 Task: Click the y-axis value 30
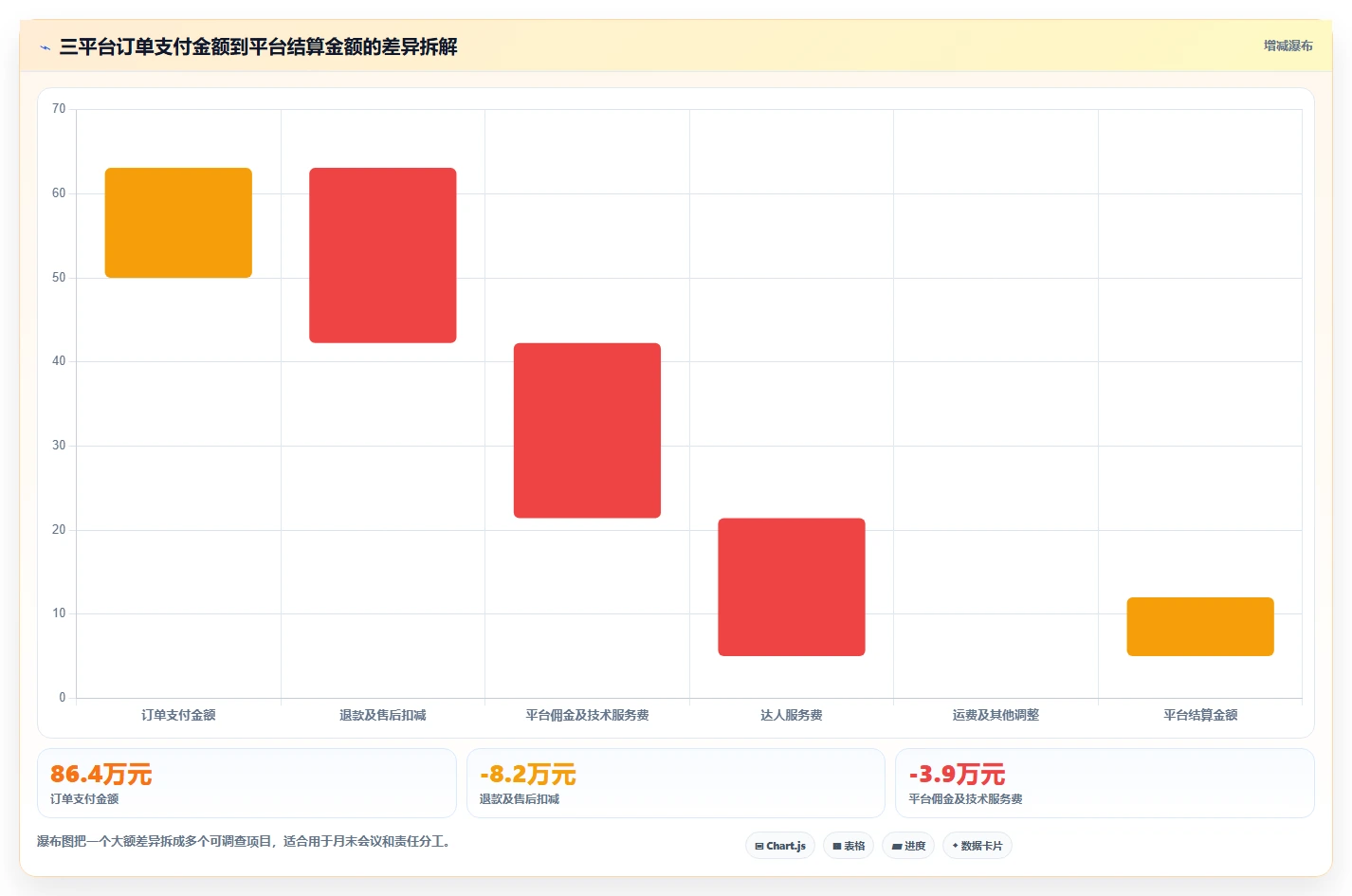pos(59,446)
